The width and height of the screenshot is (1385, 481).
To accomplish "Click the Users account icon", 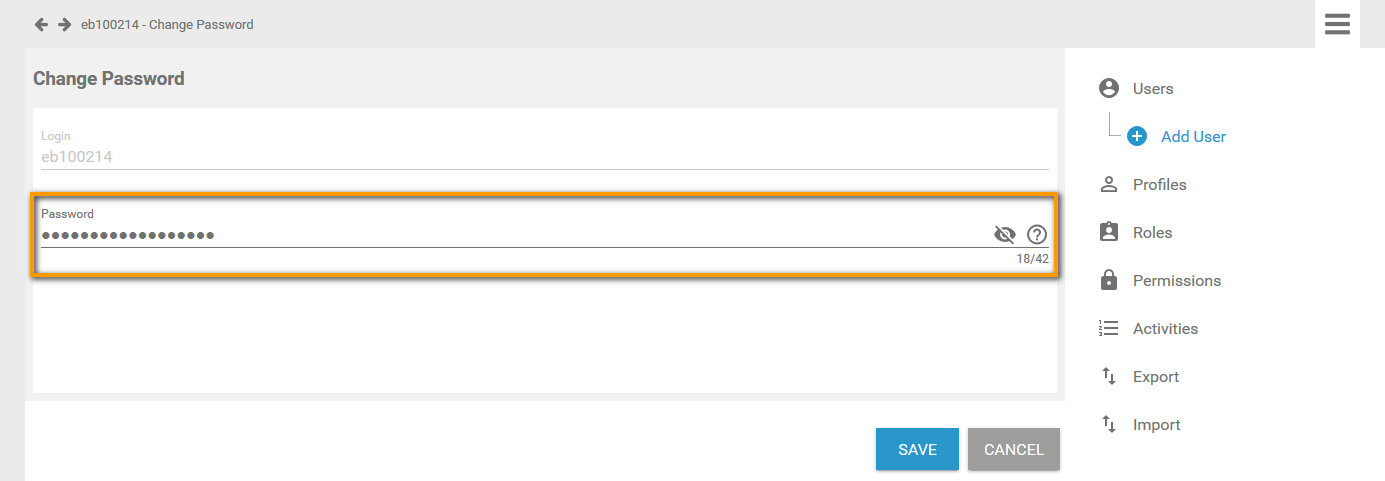I will [x=1108, y=88].
